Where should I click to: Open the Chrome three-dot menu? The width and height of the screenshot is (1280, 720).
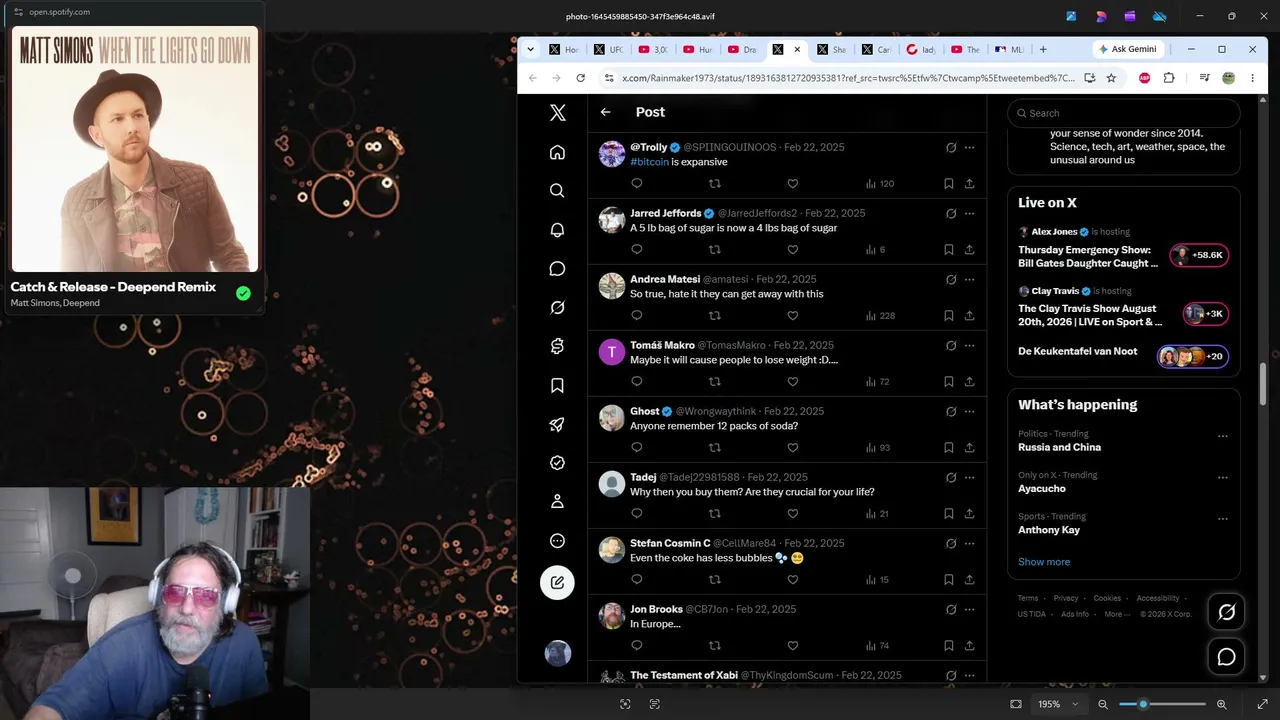tap(1252, 78)
